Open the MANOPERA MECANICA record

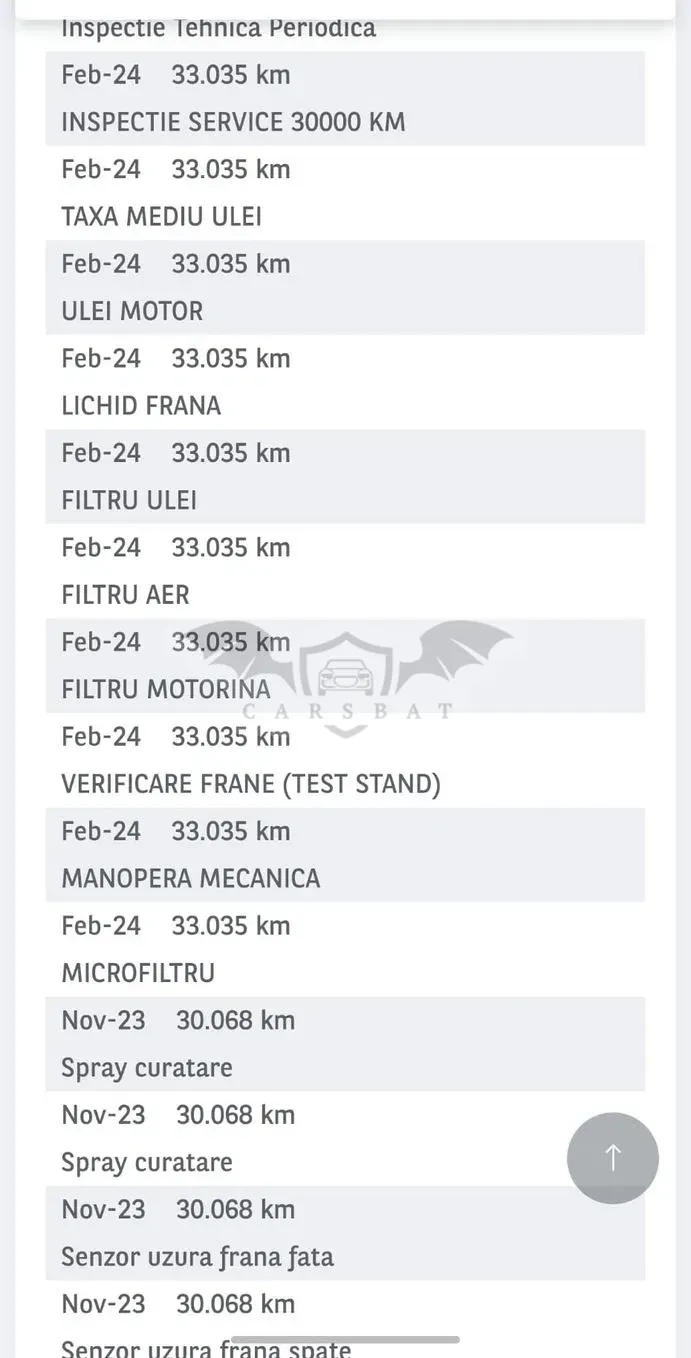pos(345,854)
